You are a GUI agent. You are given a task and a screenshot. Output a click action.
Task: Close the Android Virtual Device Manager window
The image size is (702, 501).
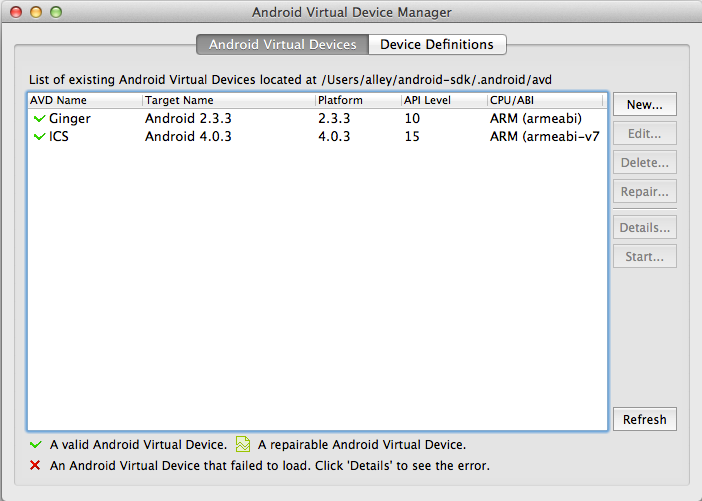(16, 12)
